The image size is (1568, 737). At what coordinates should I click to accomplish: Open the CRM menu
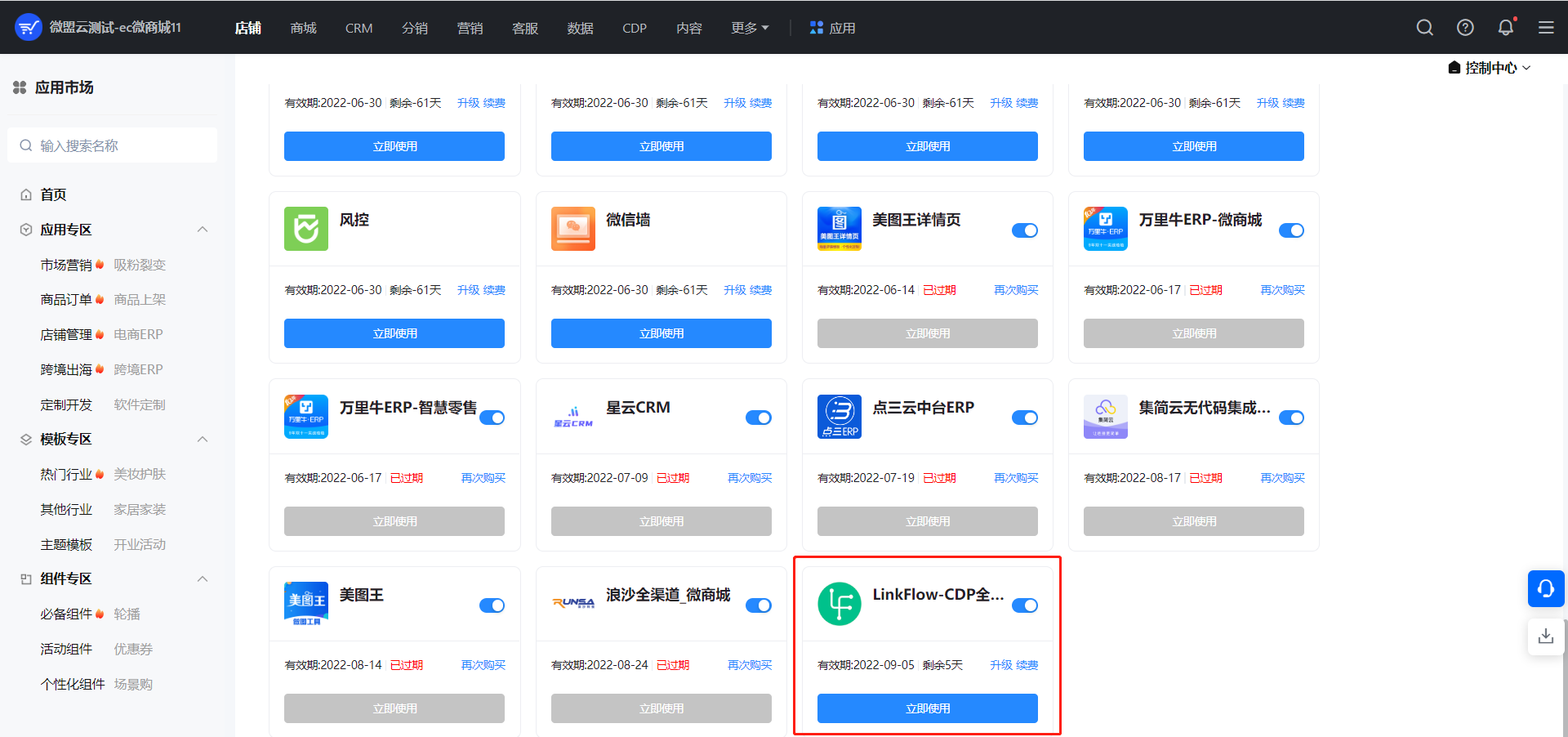click(x=359, y=28)
